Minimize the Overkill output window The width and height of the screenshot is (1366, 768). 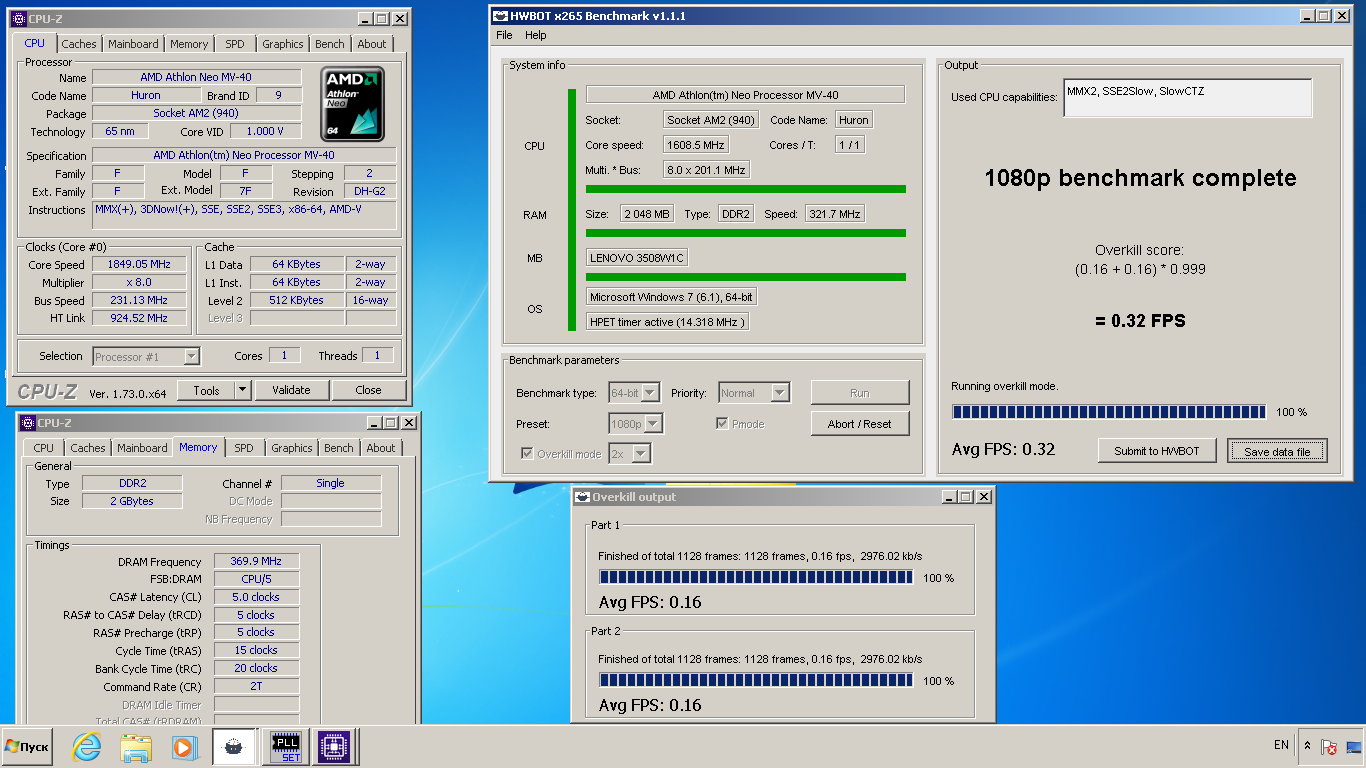click(948, 497)
